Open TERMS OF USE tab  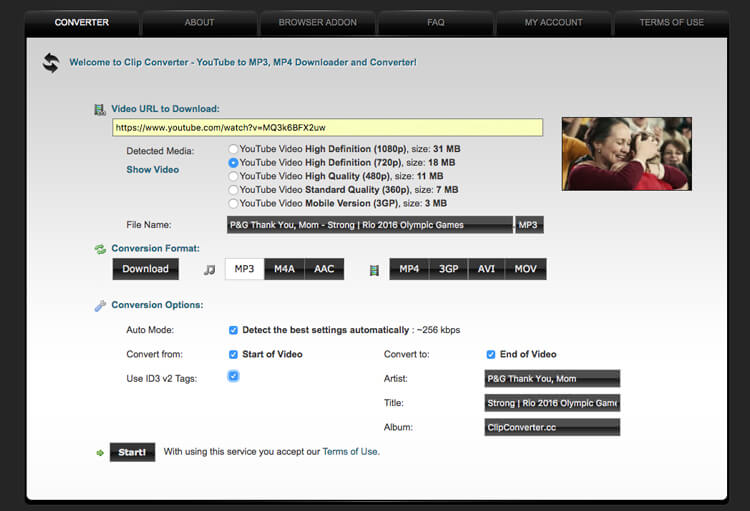click(x=672, y=22)
